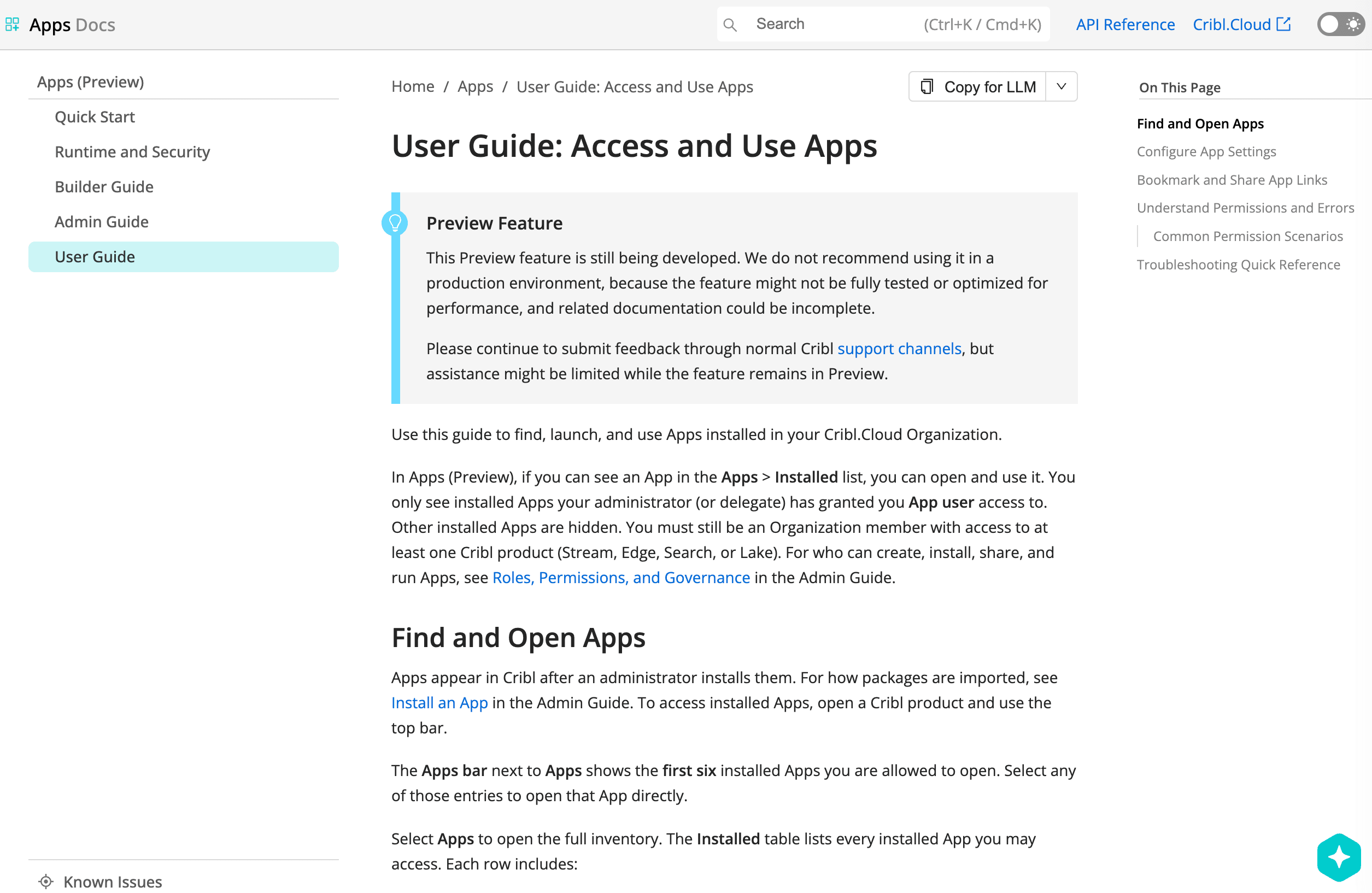Click the User Guide breadcrumb text

click(x=635, y=86)
